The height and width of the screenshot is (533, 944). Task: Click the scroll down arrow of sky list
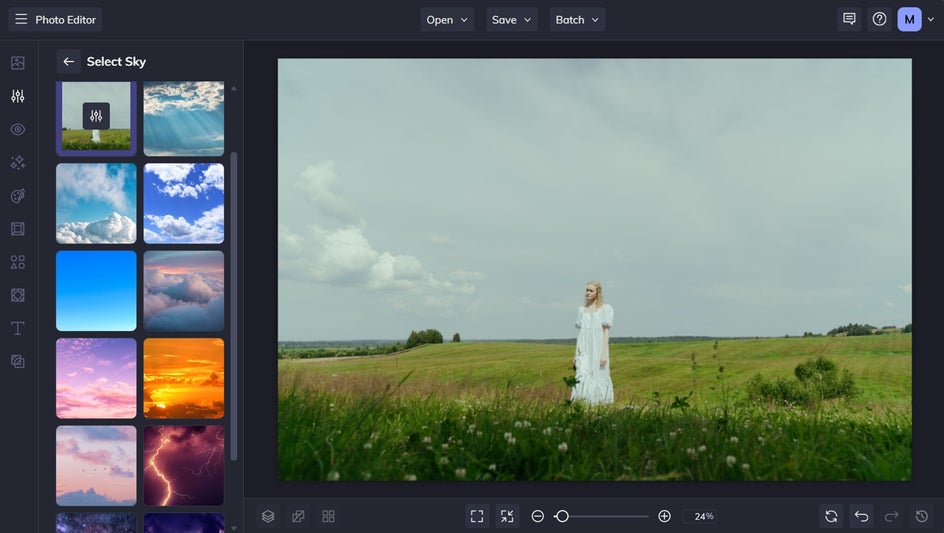234,528
